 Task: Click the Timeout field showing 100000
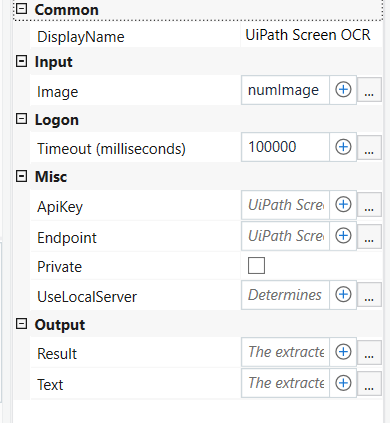click(285, 147)
